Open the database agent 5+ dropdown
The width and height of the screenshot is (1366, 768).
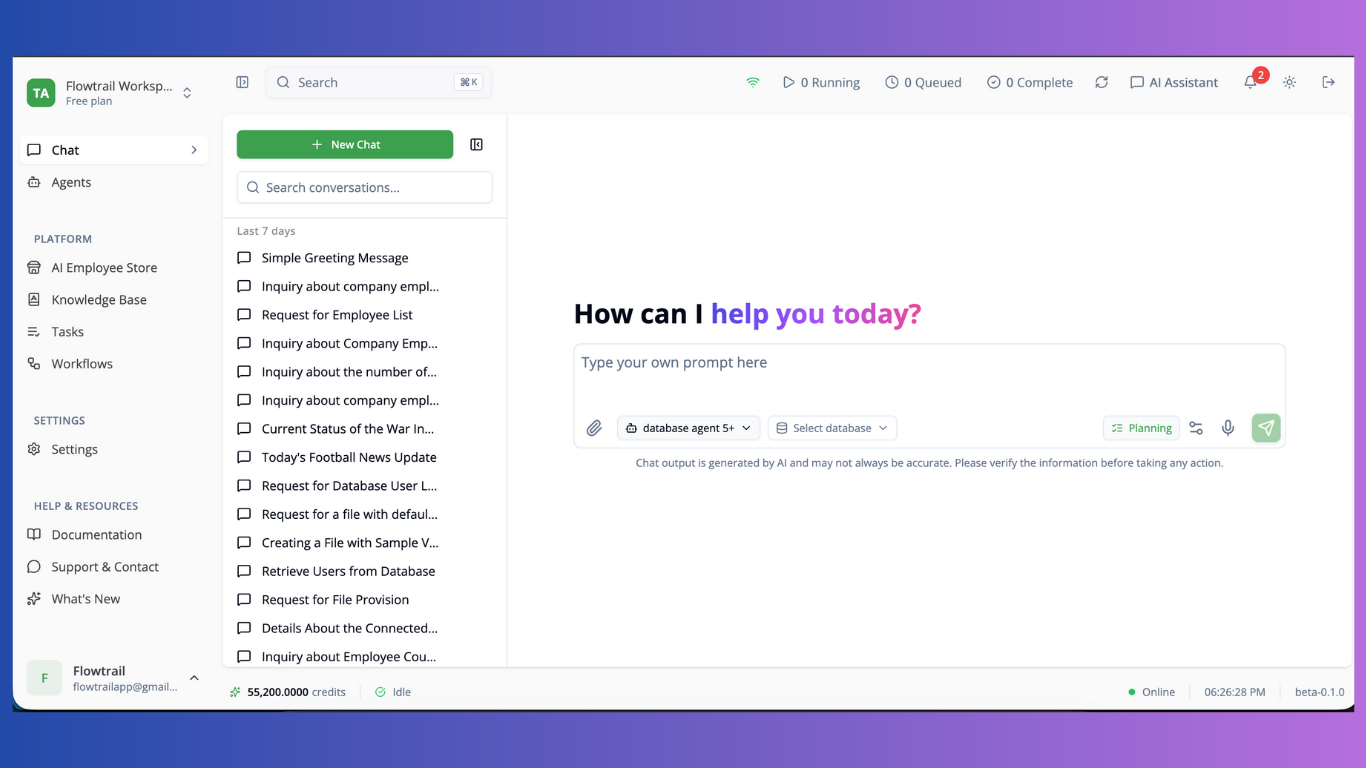coord(688,428)
